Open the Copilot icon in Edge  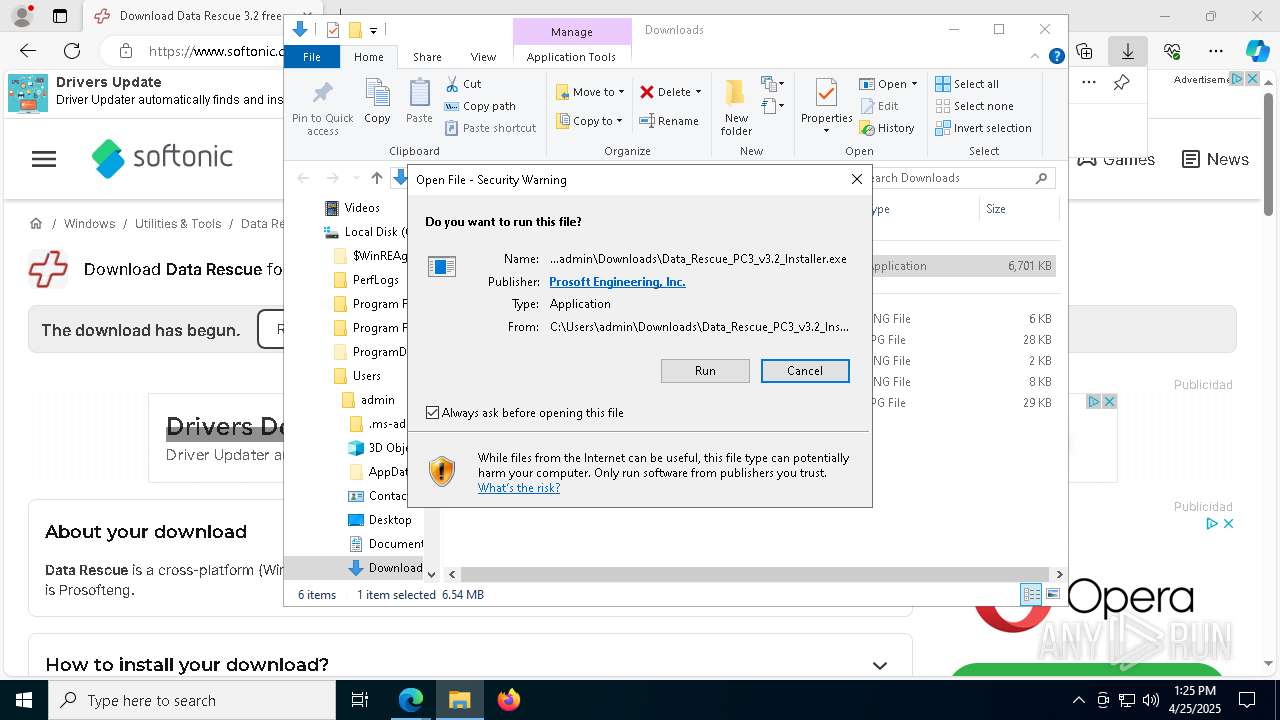coord(1257,51)
